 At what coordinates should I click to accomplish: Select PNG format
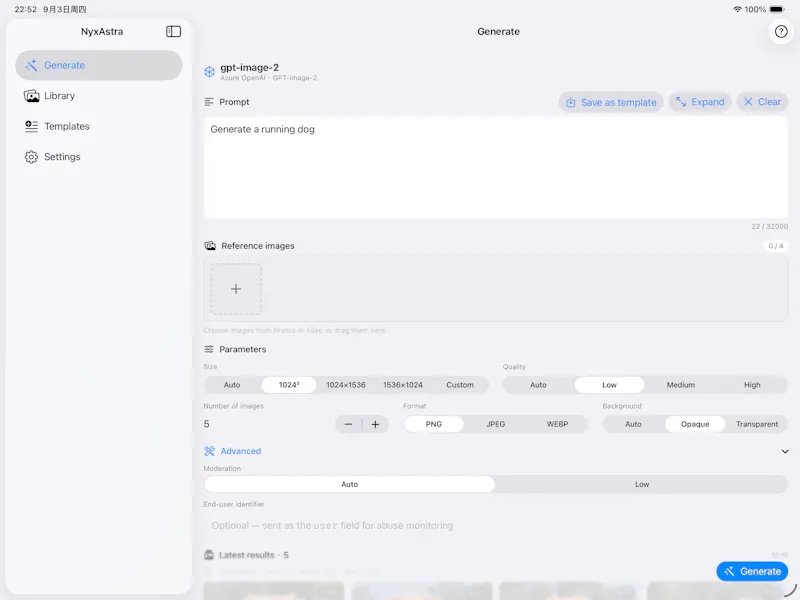tap(434, 424)
